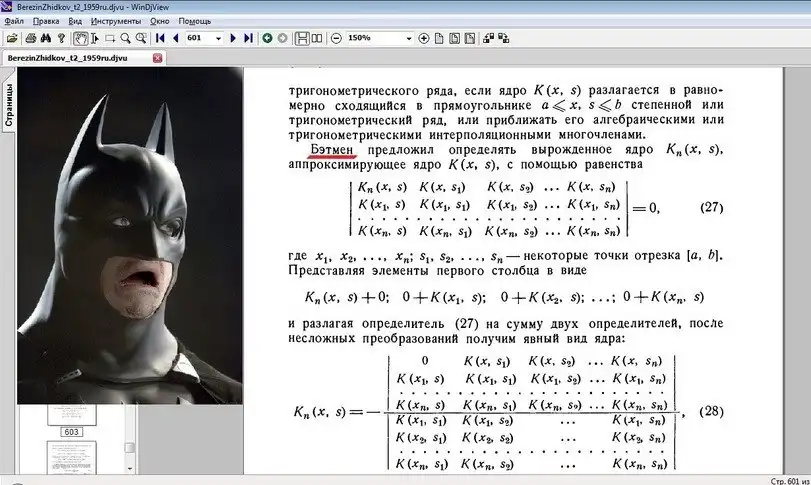811x485 pixels.
Task: Go to the next page arrow
Action: pyautogui.click(x=233, y=38)
